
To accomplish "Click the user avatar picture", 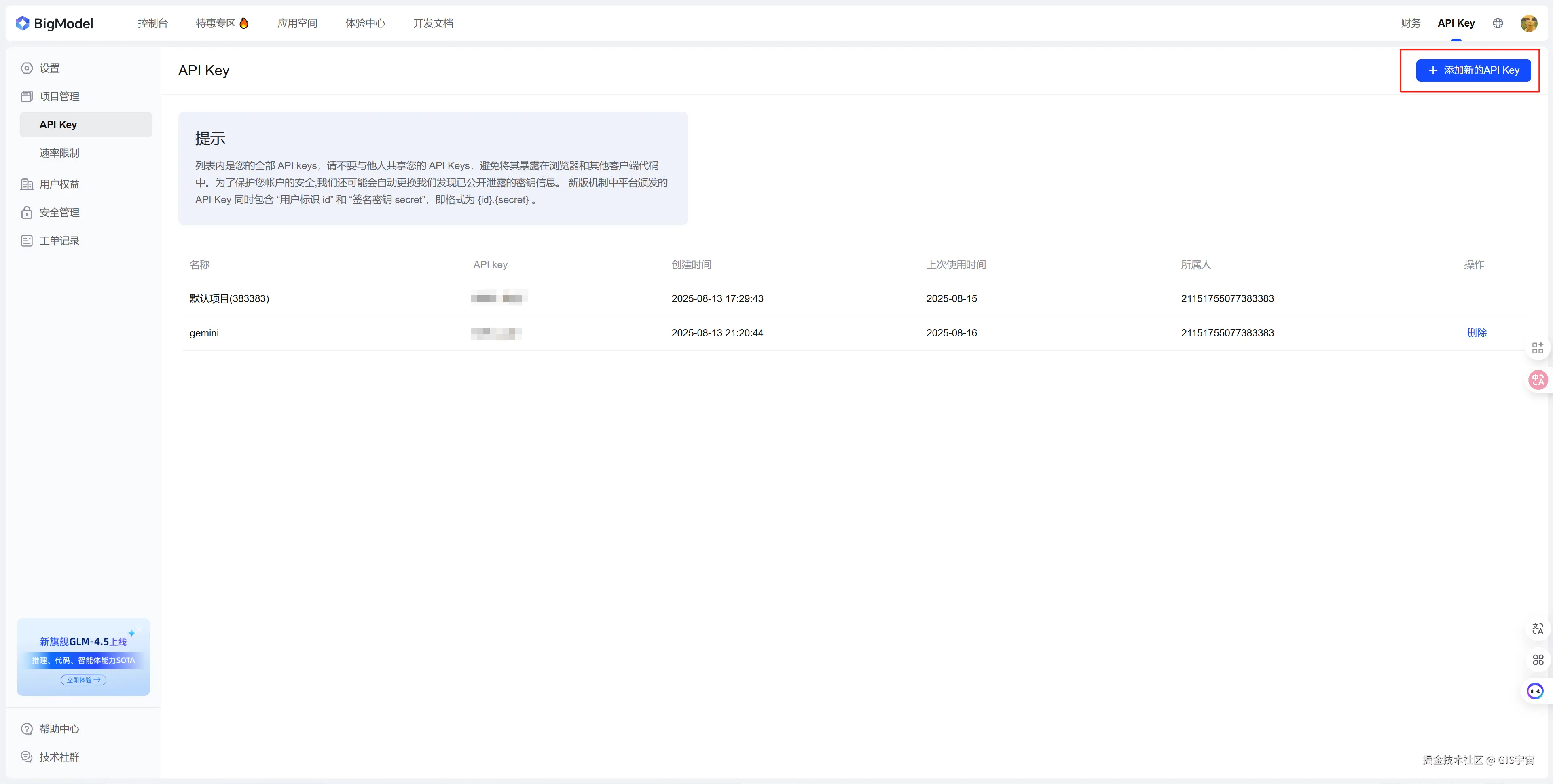I will click(x=1528, y=23).
